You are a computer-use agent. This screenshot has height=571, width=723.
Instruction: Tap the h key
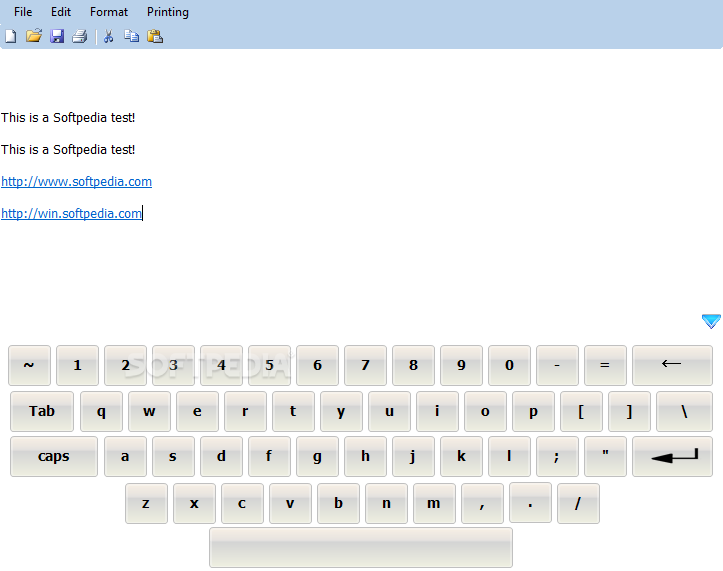366,457
